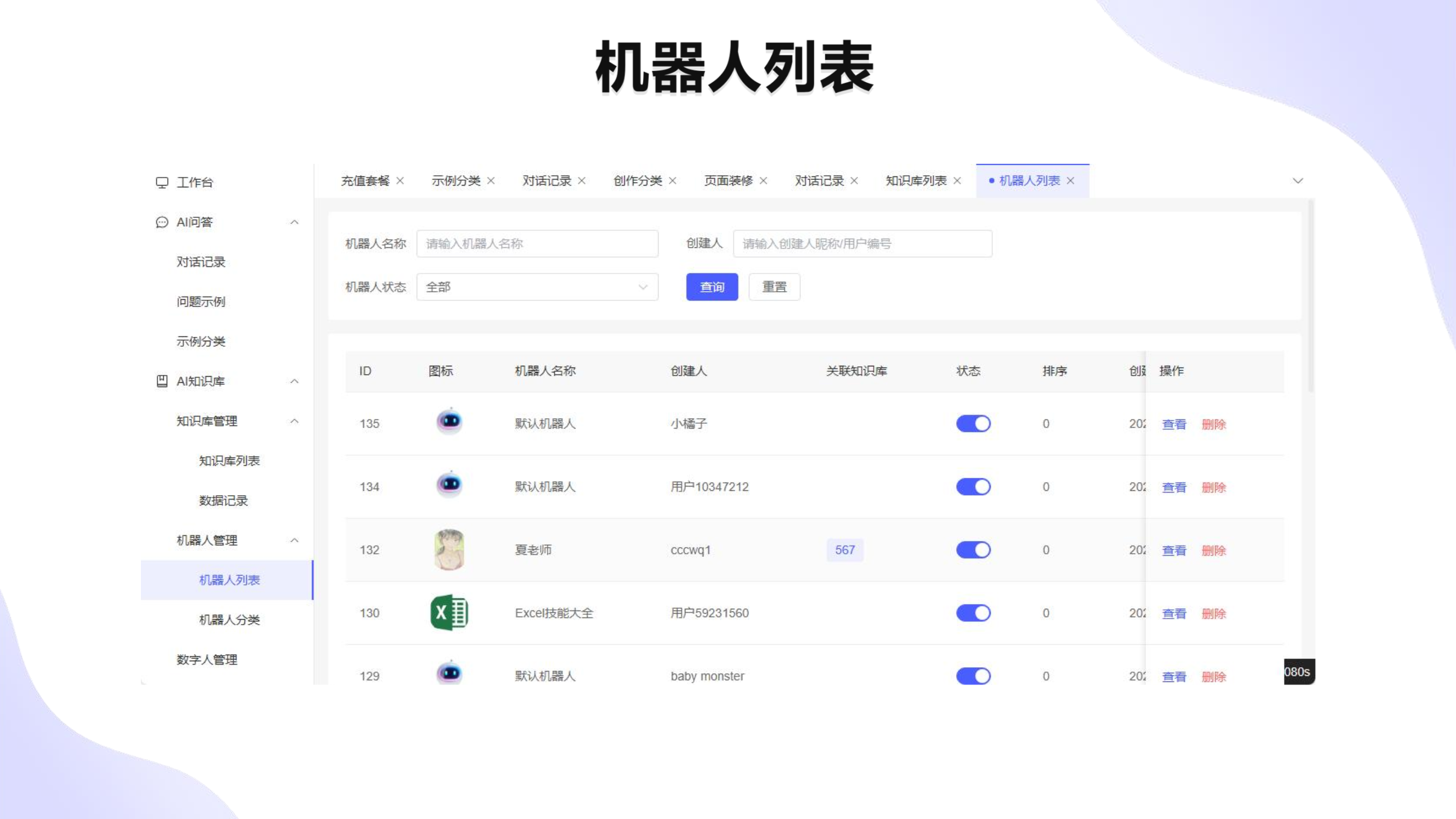Turn off status switch for Excel技能大全

click(x=973, y=613)
